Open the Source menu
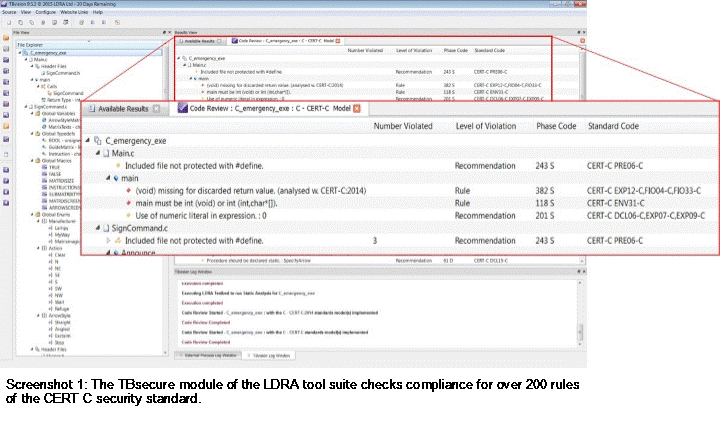The image size is (720, 421). coord(9,12)
